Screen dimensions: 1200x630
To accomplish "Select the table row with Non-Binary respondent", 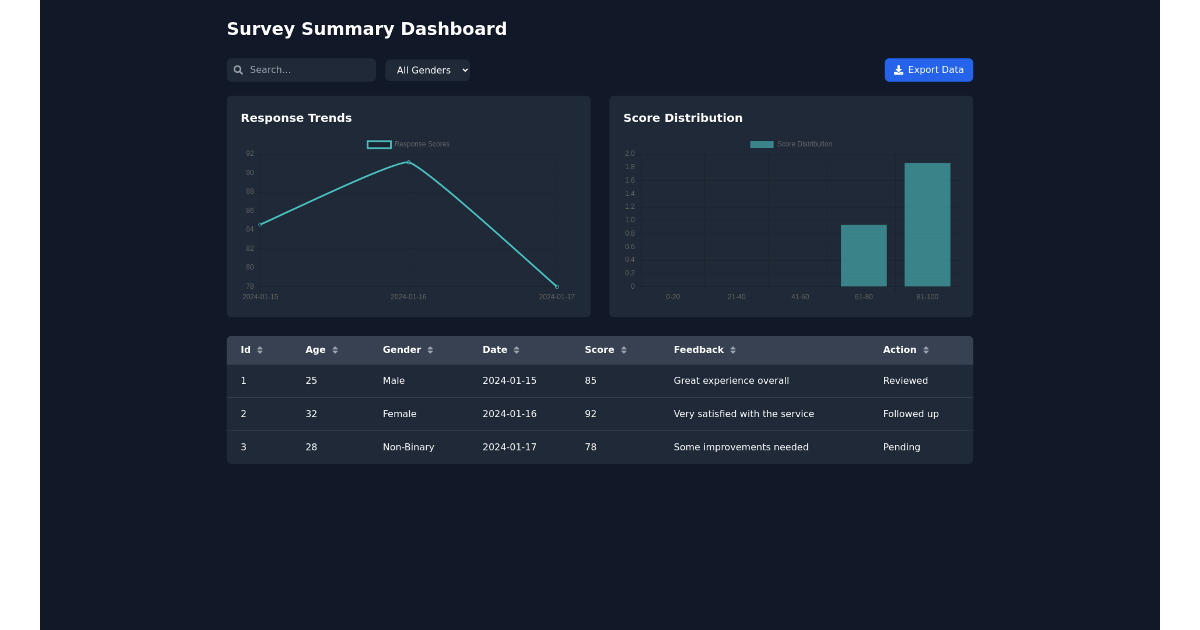I will (x=600, y=447).
